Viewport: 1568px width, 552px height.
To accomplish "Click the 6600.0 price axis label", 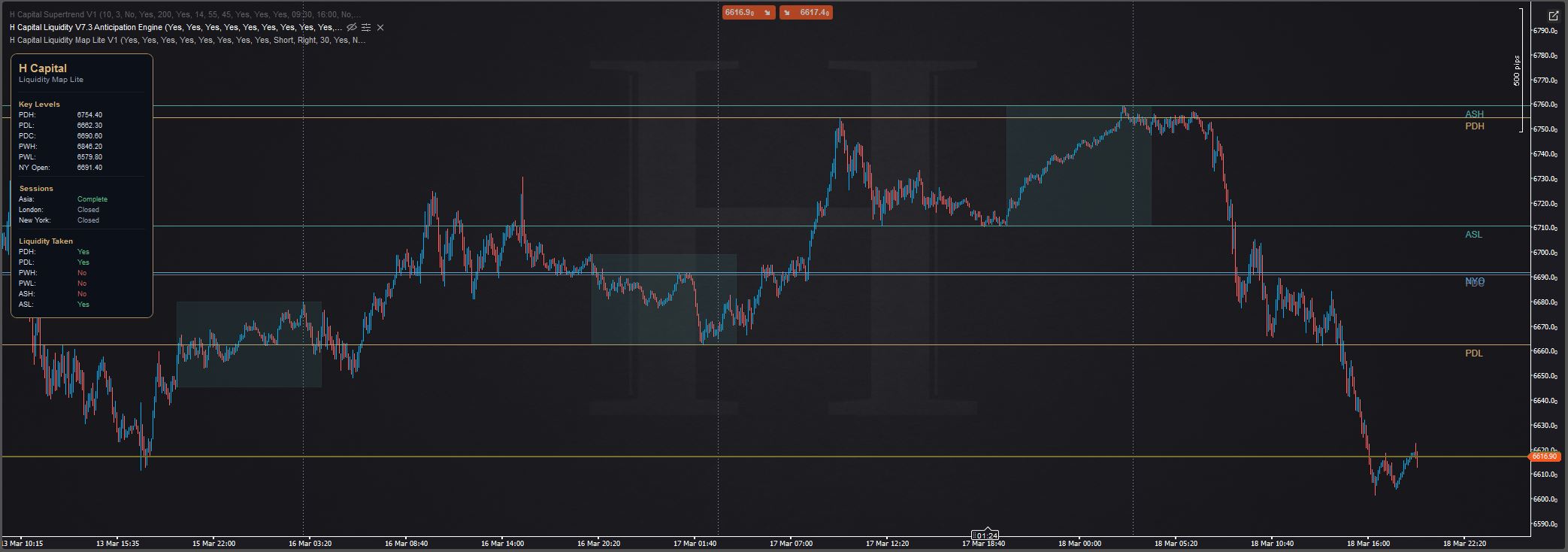I will pyautogui.click(x=1544, y=499).
